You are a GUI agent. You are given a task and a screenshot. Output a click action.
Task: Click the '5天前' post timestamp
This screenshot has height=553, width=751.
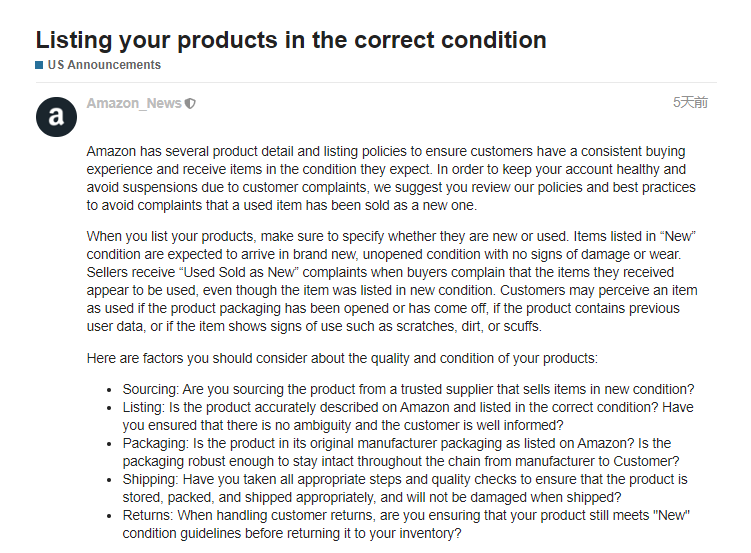pyautogui.click(x=690, y=102)
